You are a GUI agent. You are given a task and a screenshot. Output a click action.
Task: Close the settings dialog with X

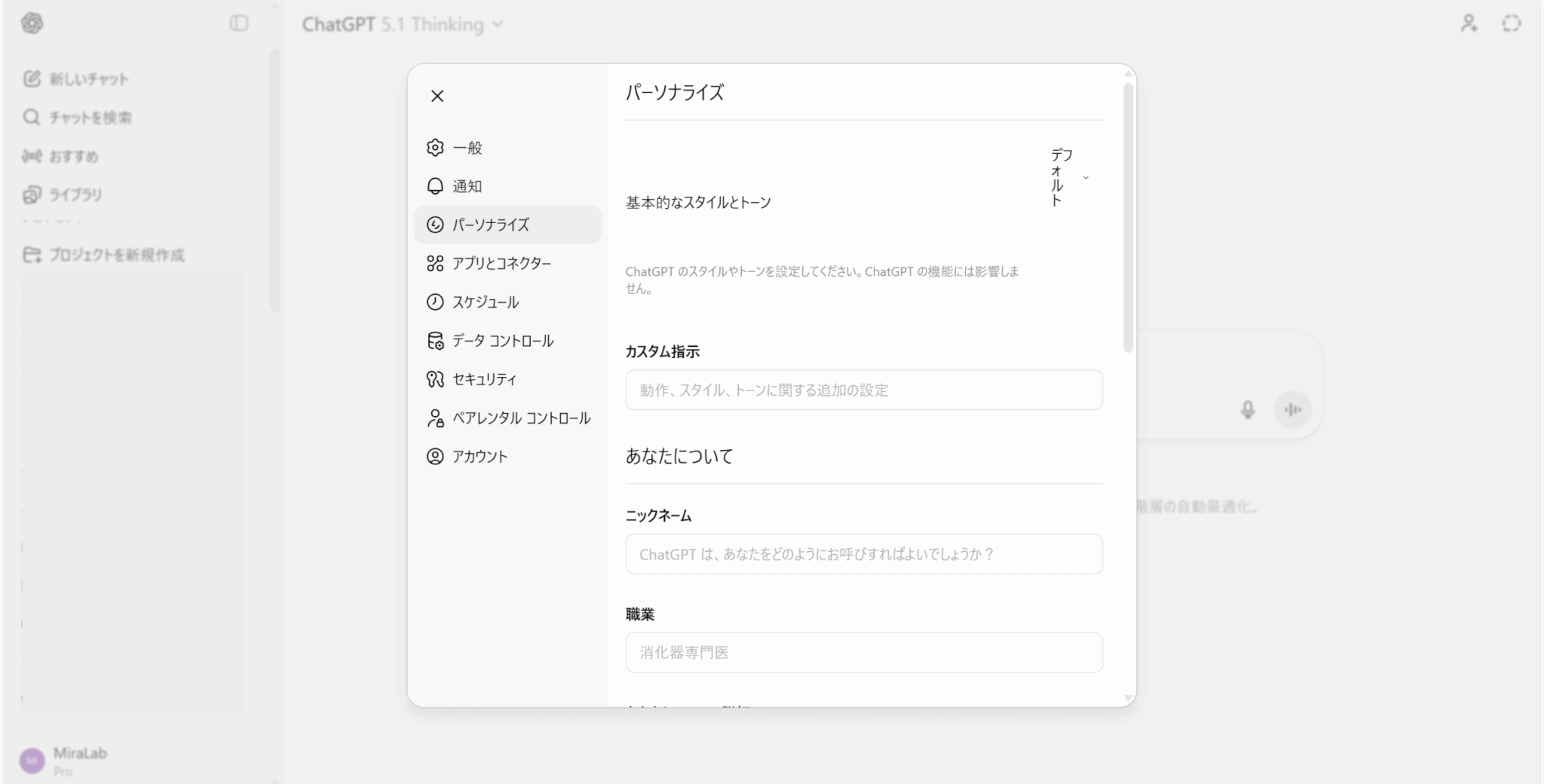point(437,96)
